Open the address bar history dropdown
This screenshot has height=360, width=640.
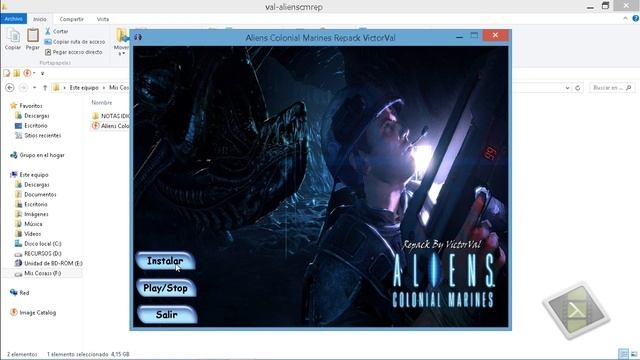point(567,88)
